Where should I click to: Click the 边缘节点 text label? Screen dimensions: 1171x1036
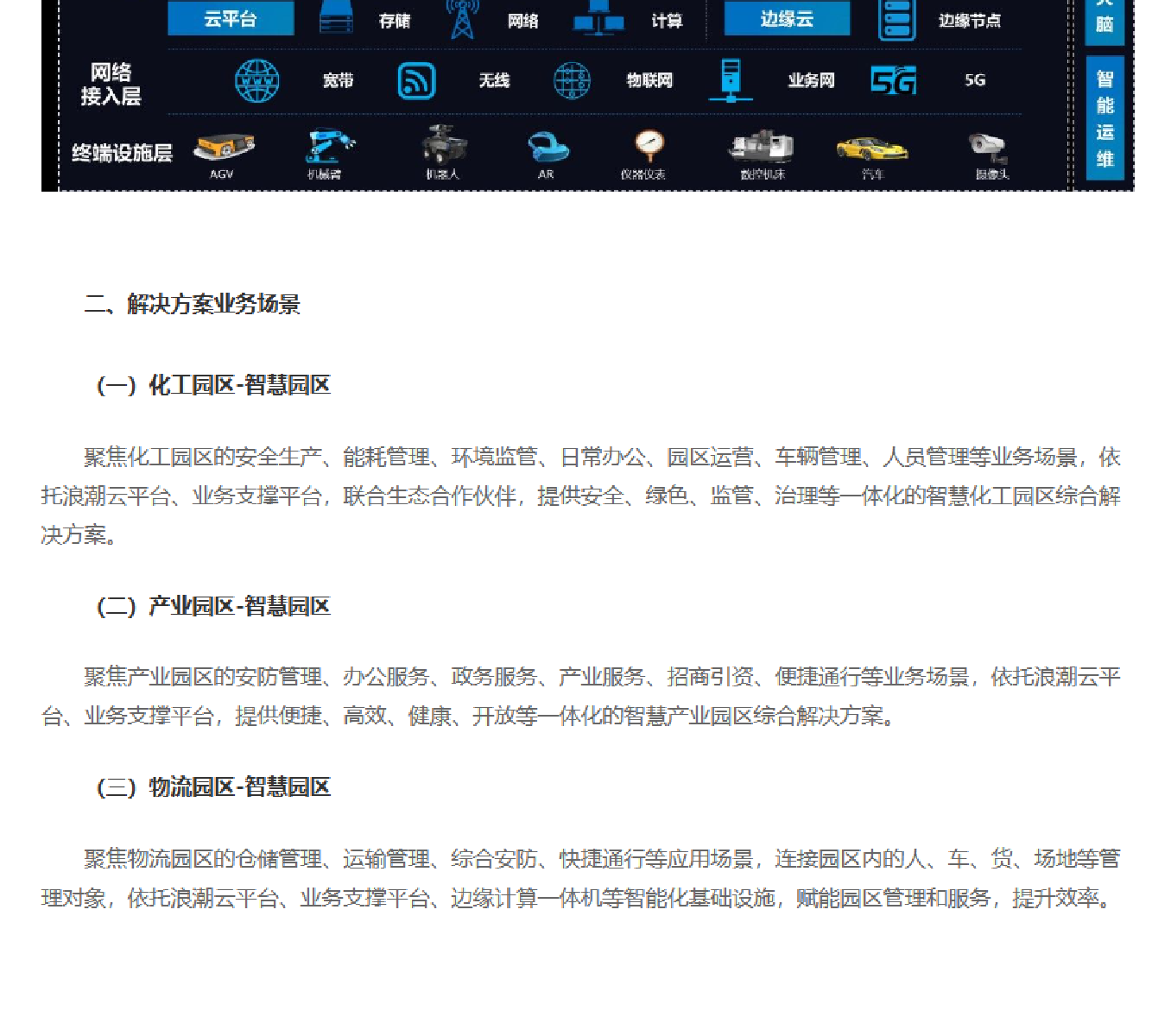point(970,21)
